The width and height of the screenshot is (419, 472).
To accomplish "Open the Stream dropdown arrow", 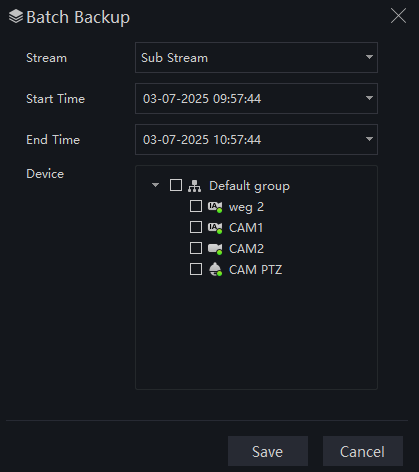I will click(x=369, y=57).
